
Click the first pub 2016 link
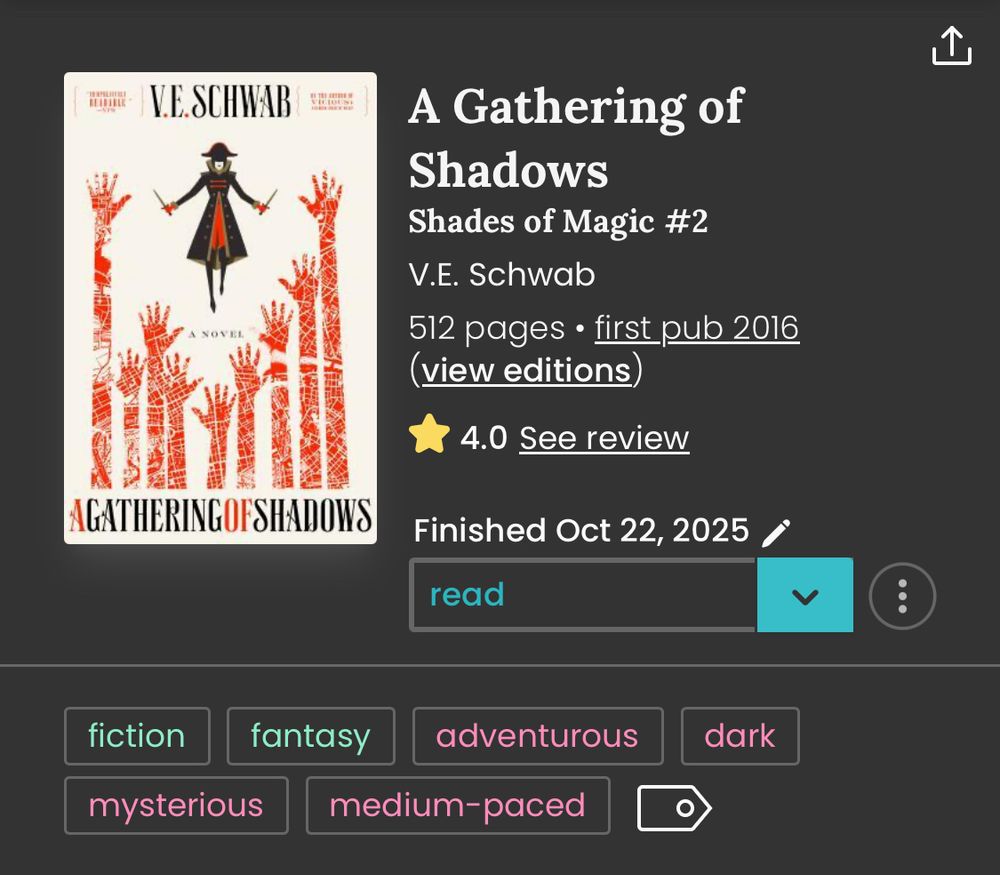pyautogui.click(x=696, y=328)
